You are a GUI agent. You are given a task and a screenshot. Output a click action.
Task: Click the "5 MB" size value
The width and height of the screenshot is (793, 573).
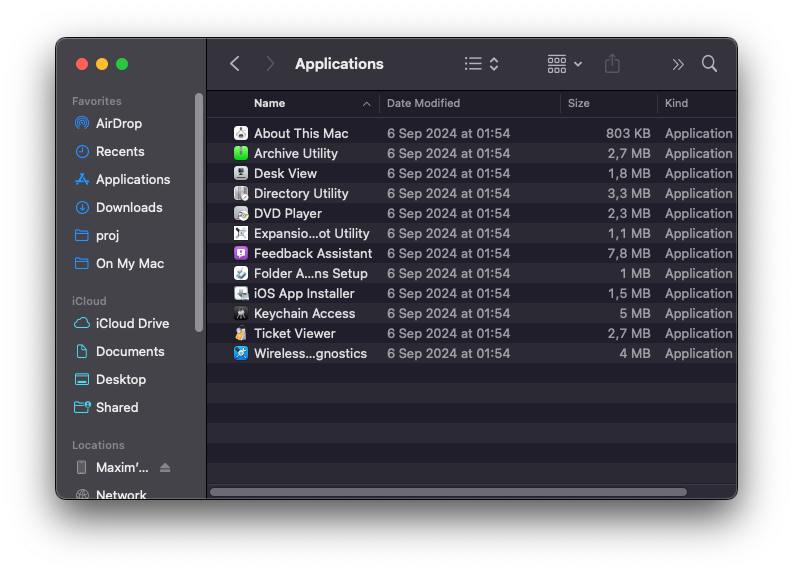[x=635, y=314]
